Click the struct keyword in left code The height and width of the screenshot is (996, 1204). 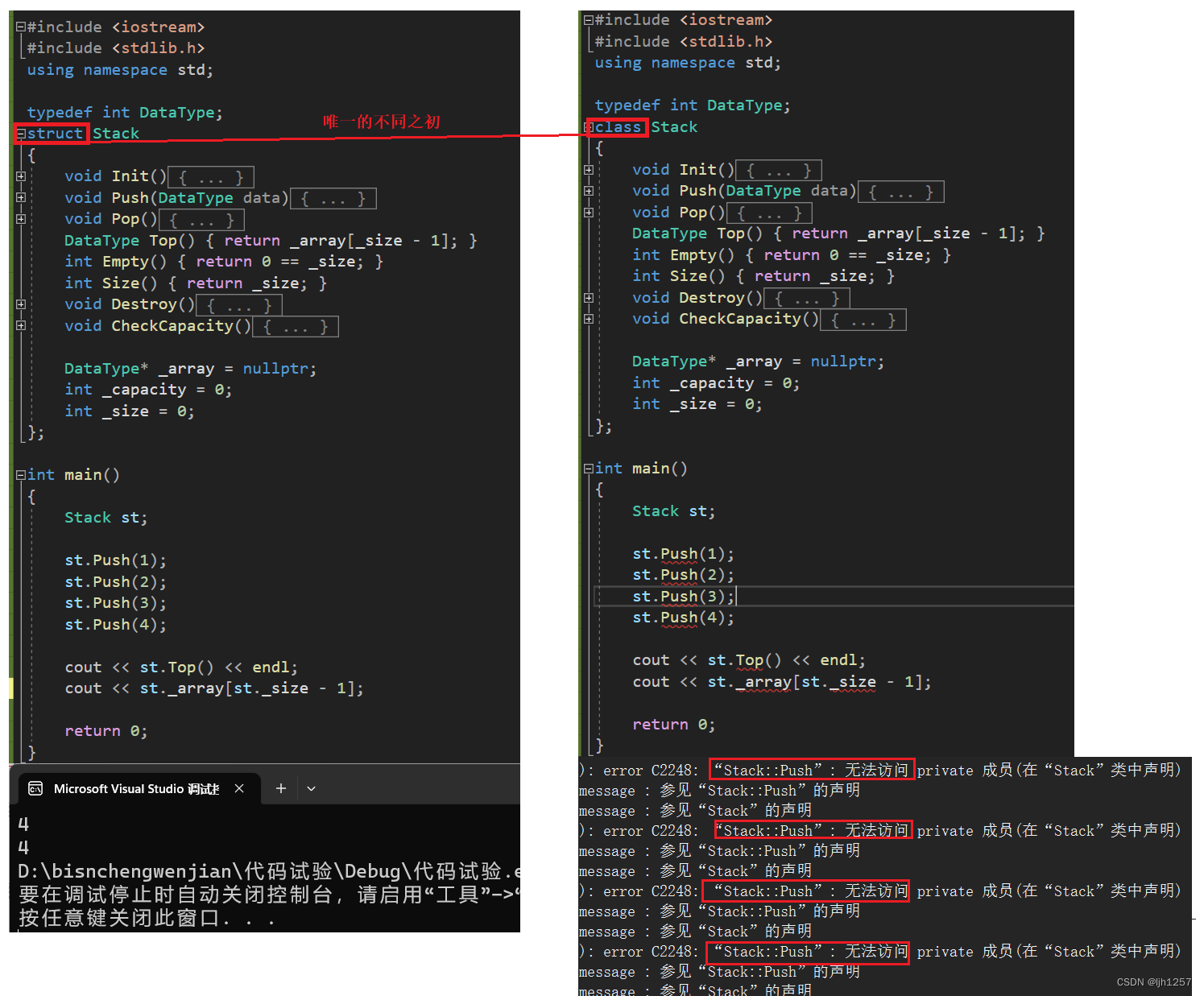point(55,134)
